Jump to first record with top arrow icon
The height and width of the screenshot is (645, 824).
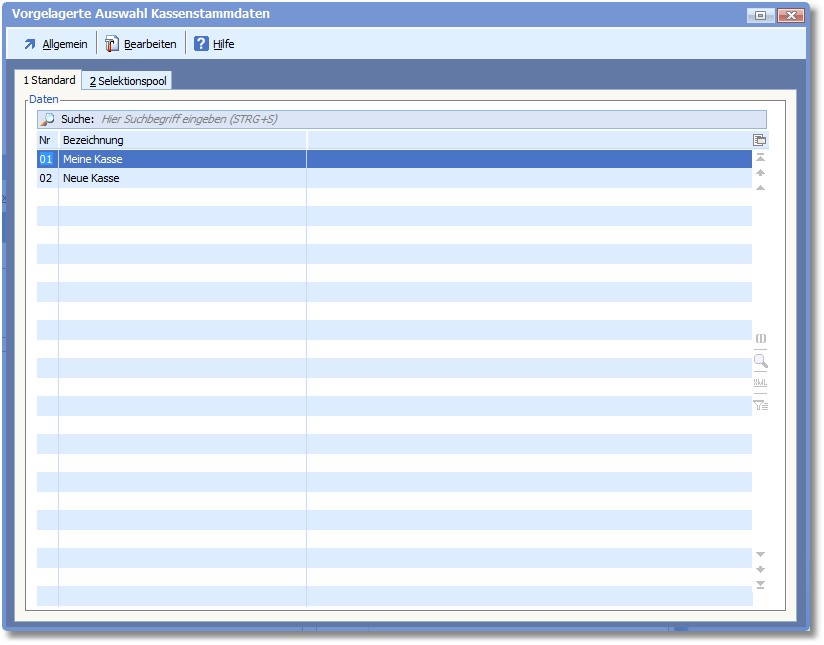[760, 158]
